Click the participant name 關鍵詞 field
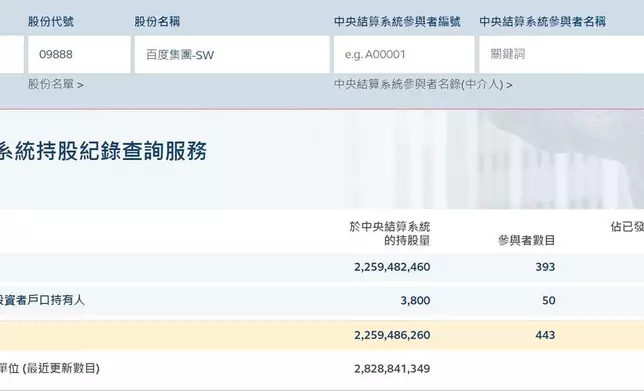 (561, 54)
